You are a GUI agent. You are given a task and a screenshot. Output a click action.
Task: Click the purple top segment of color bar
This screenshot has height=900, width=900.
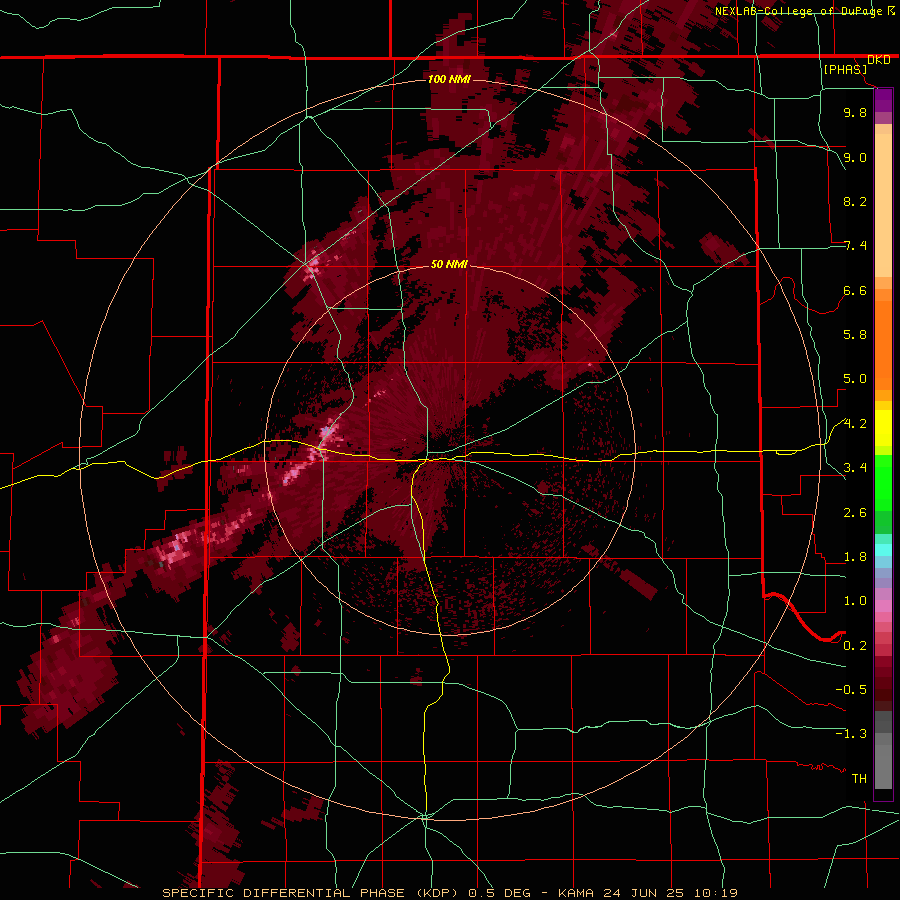[x=883, y=100]
